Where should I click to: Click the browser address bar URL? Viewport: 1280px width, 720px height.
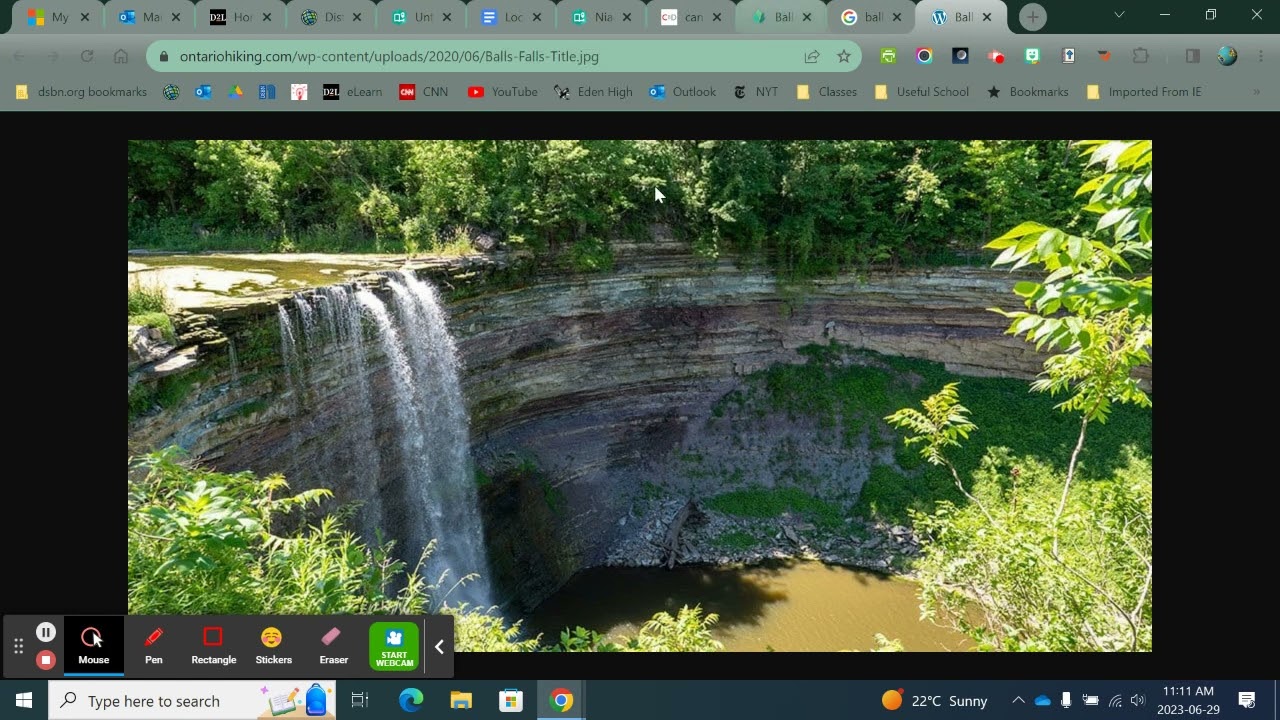click(x=389, y=56)
